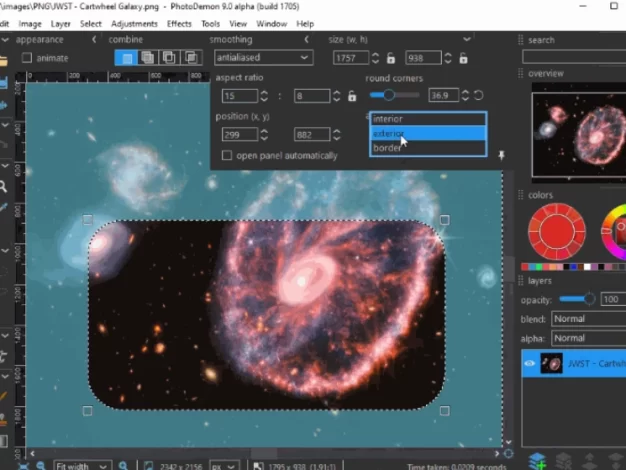
Task: Select the intersect selection combine mode
Action: 191,58
